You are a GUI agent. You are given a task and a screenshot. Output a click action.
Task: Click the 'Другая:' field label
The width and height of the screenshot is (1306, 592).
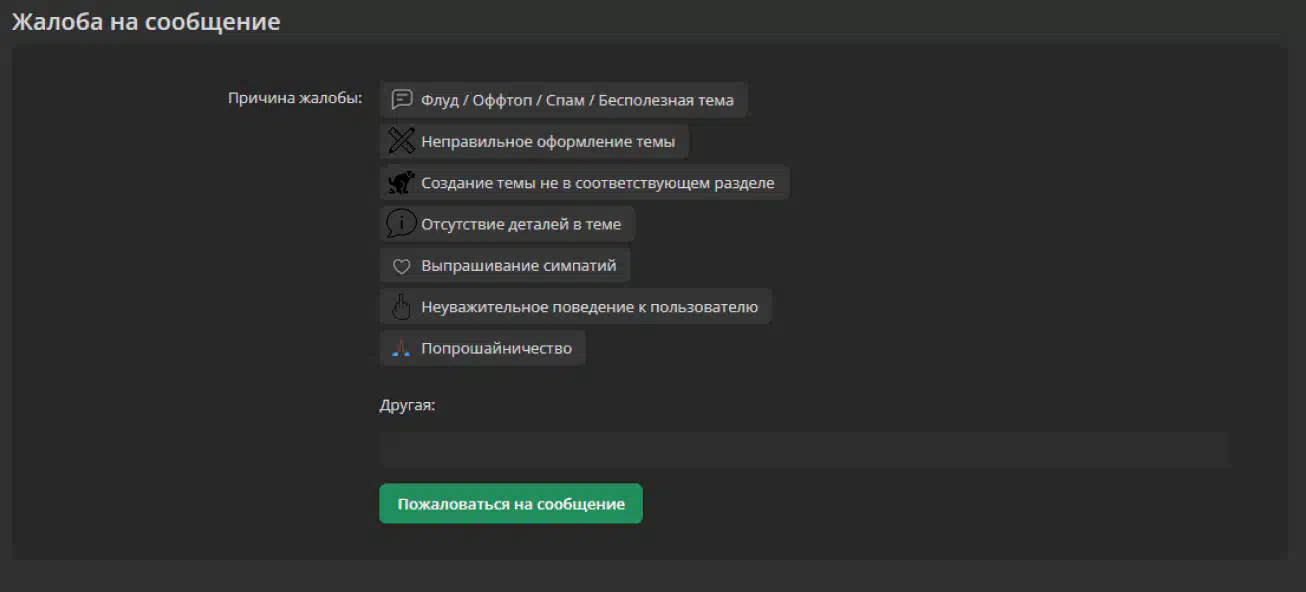point(407,406)
